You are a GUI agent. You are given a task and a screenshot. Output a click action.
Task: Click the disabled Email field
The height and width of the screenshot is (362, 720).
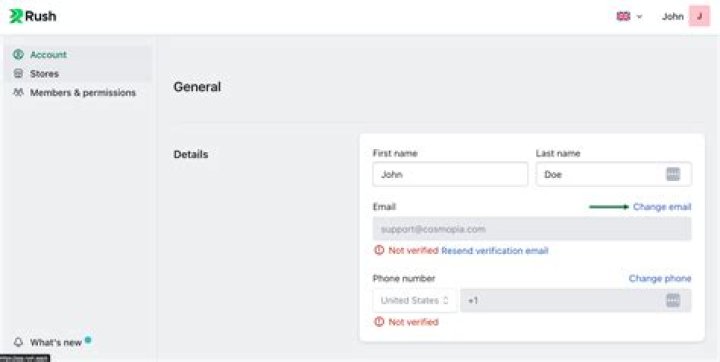pyautogui.click(x=532, y=229)
